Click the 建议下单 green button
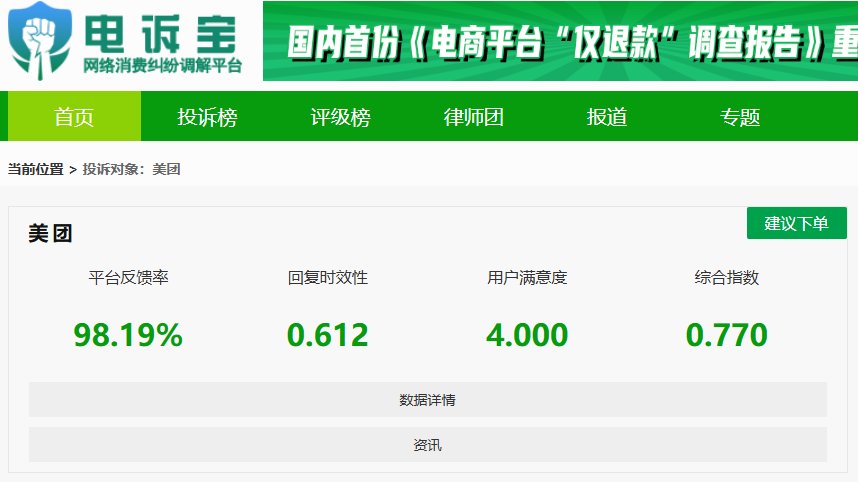Image resolution: width=858 pixels, height=482 pixels. tap(797, 223)
